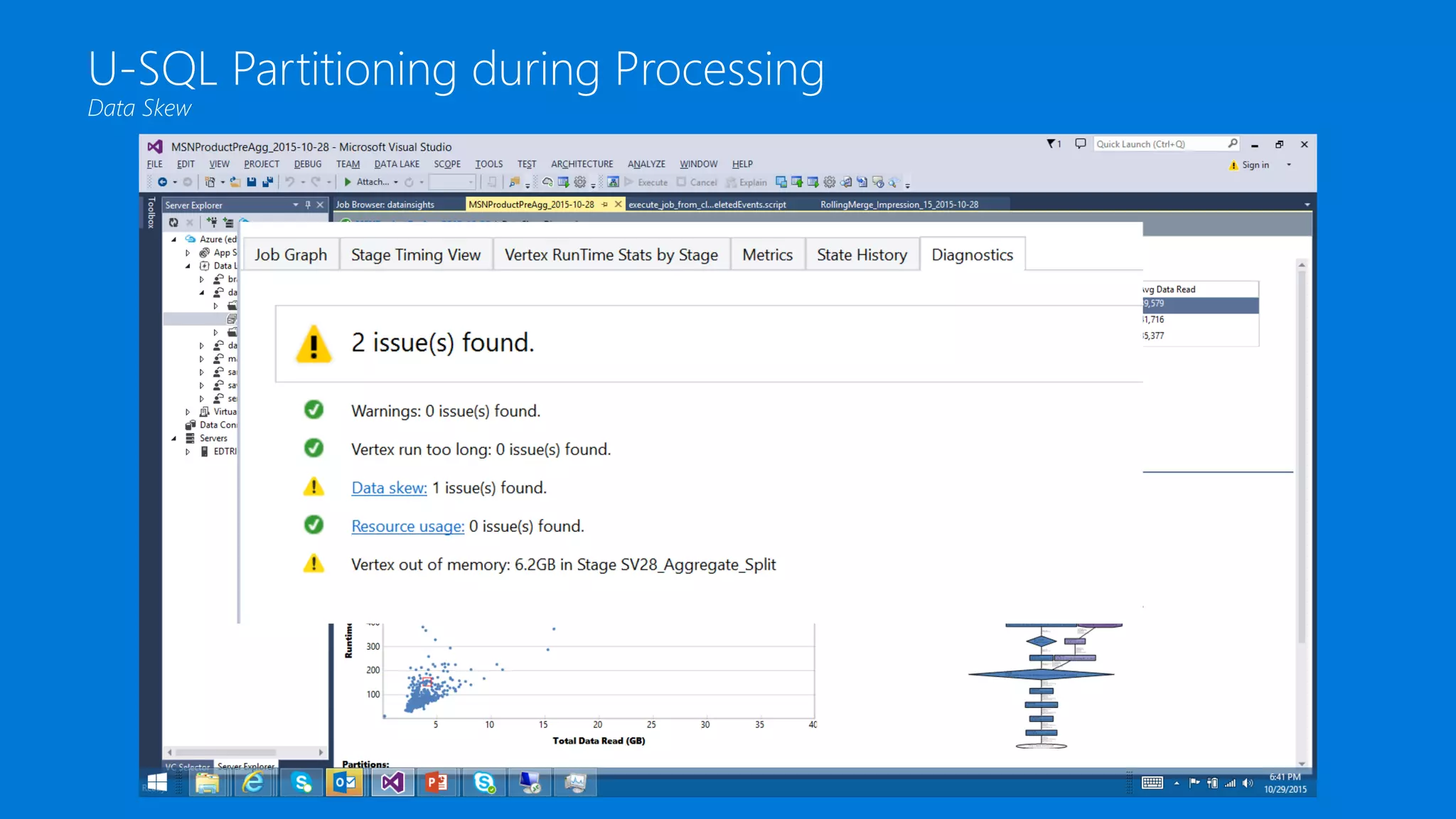Click Connect to Server icon in Server Explorer

click(x=228, y=223)
